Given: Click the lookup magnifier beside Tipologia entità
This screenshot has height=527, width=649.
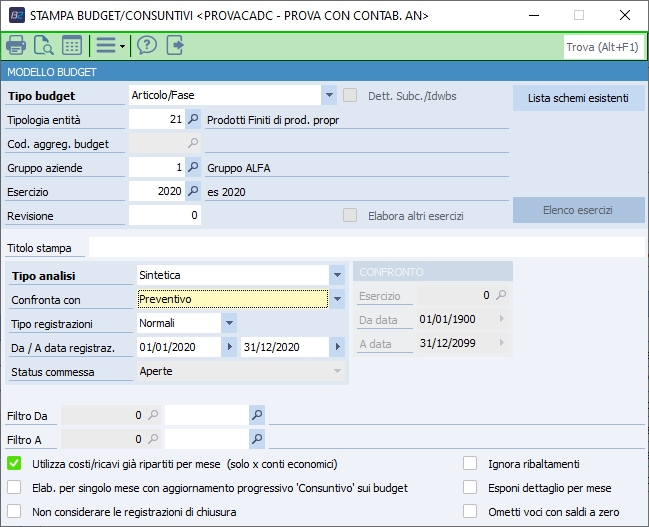Looking at the screenshot, I should (x=194, y=119).
